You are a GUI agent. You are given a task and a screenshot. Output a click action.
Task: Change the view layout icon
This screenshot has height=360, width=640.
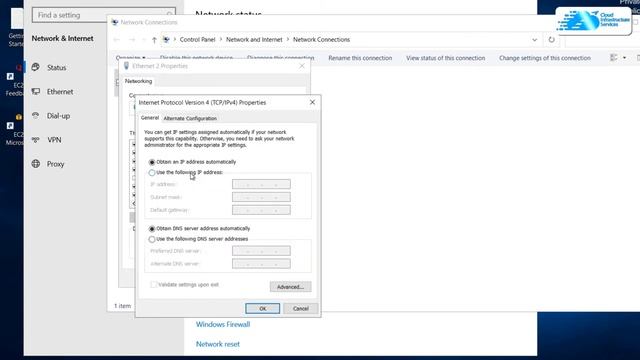point(613,58)
